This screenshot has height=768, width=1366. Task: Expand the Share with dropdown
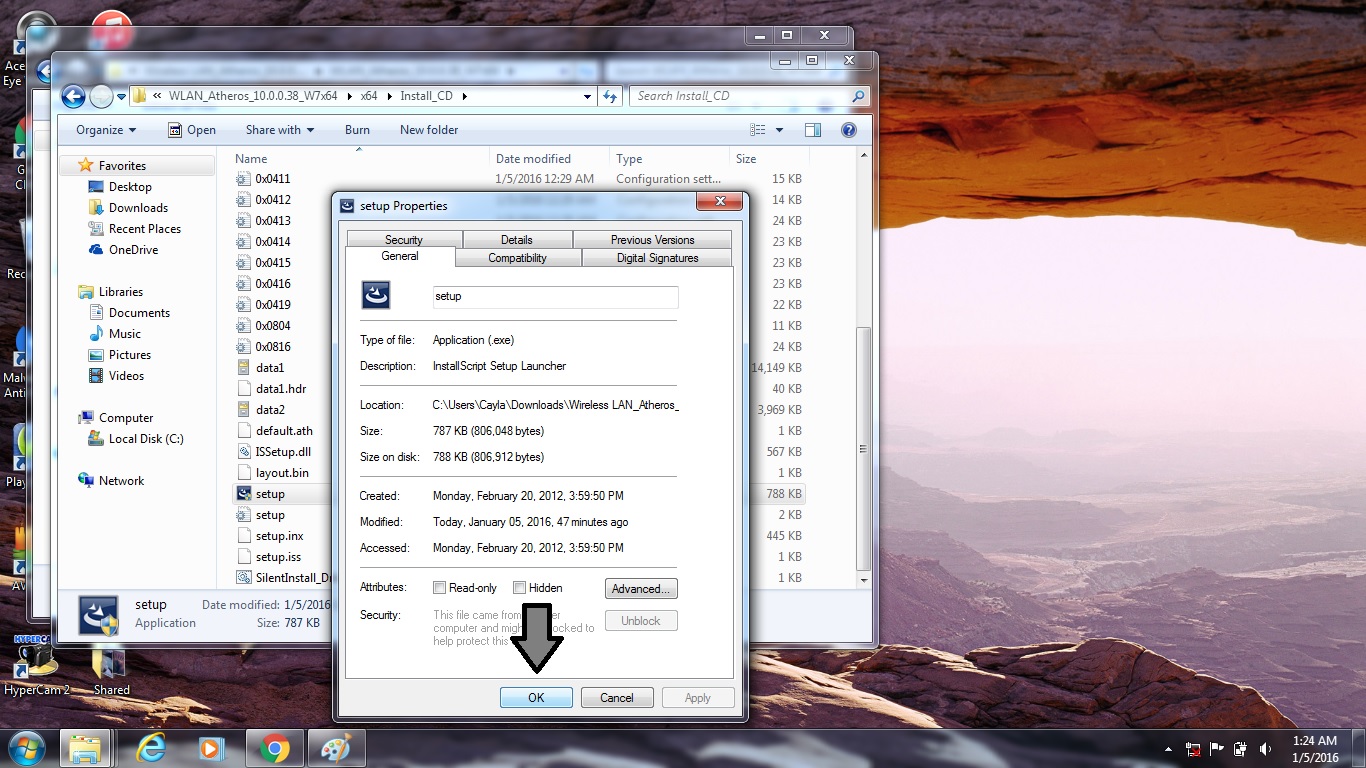pos(280,130)
